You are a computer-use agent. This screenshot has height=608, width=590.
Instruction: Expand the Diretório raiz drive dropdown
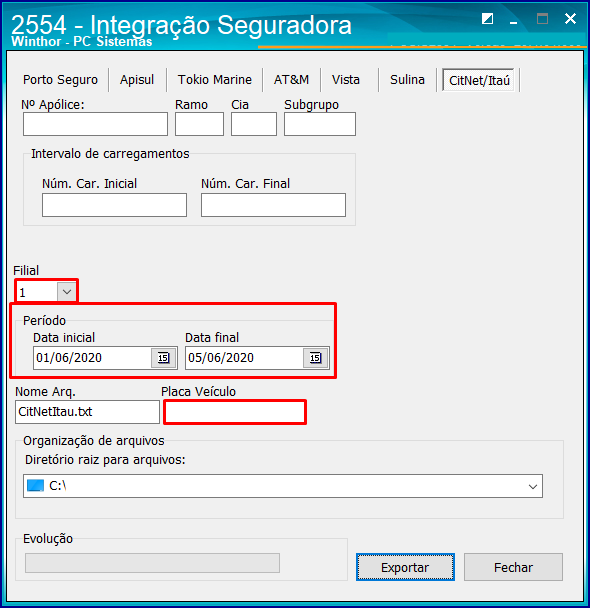[x=533, y=486]
